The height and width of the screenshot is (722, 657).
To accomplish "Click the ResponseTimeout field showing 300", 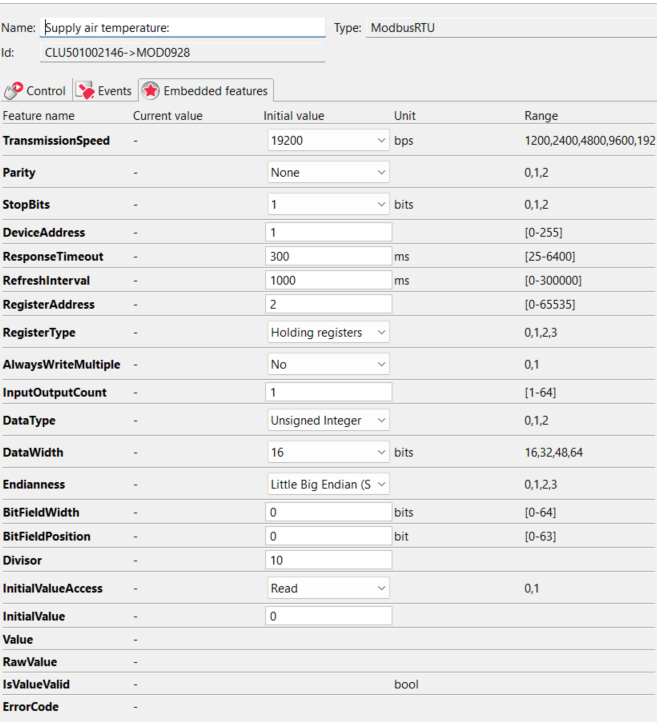I will click(329, 256).
